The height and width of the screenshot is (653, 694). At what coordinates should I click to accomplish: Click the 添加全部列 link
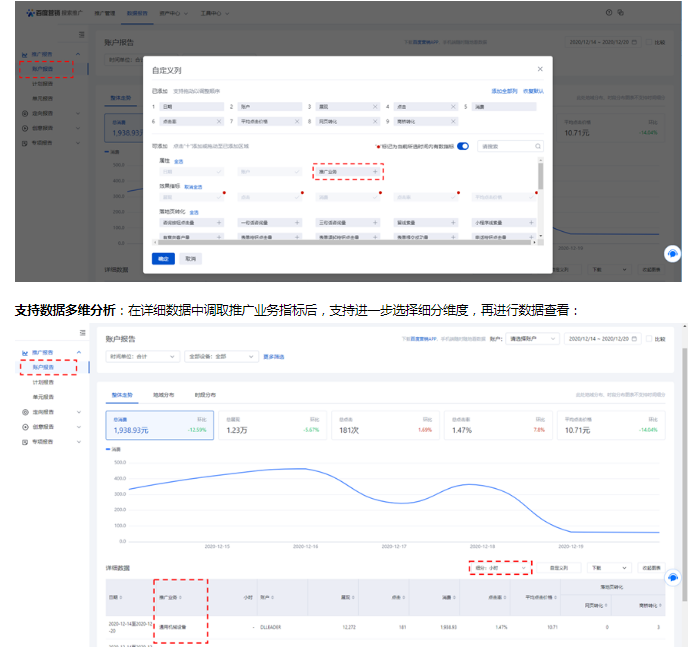pos(504,91)
